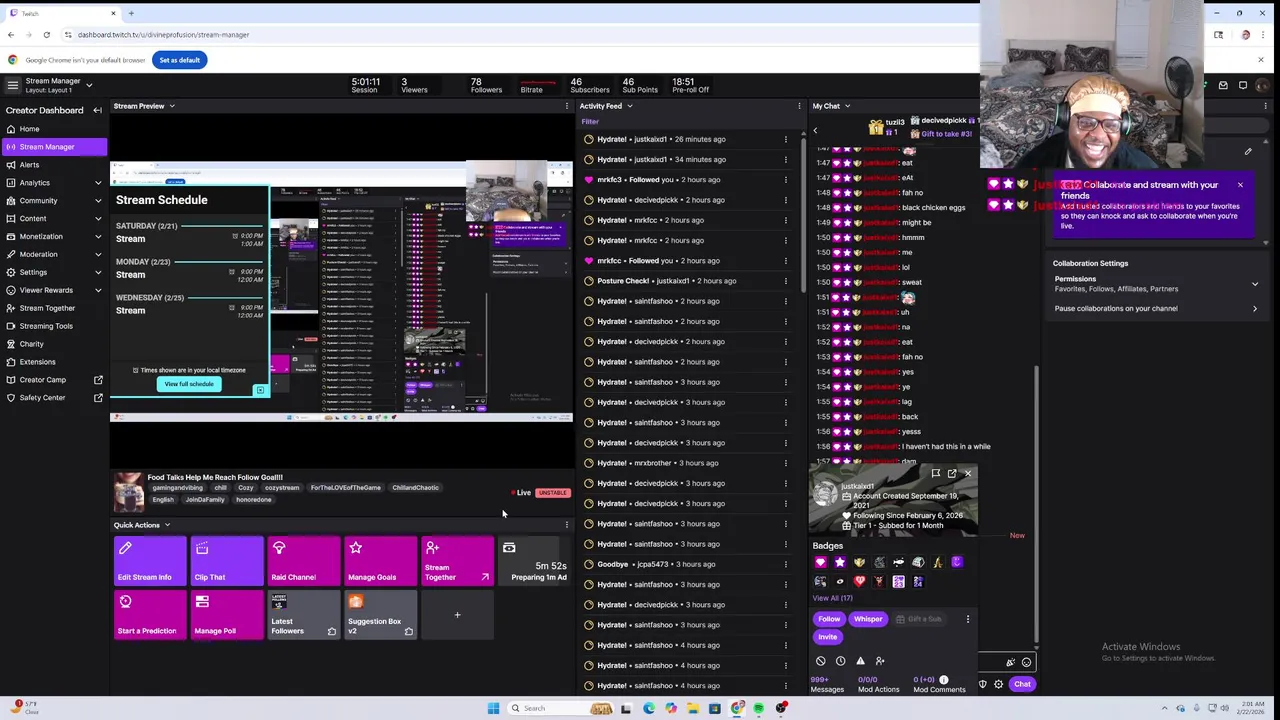
Task: Open Quick Actions panel options menu
Action: click(x=567, y=525)
